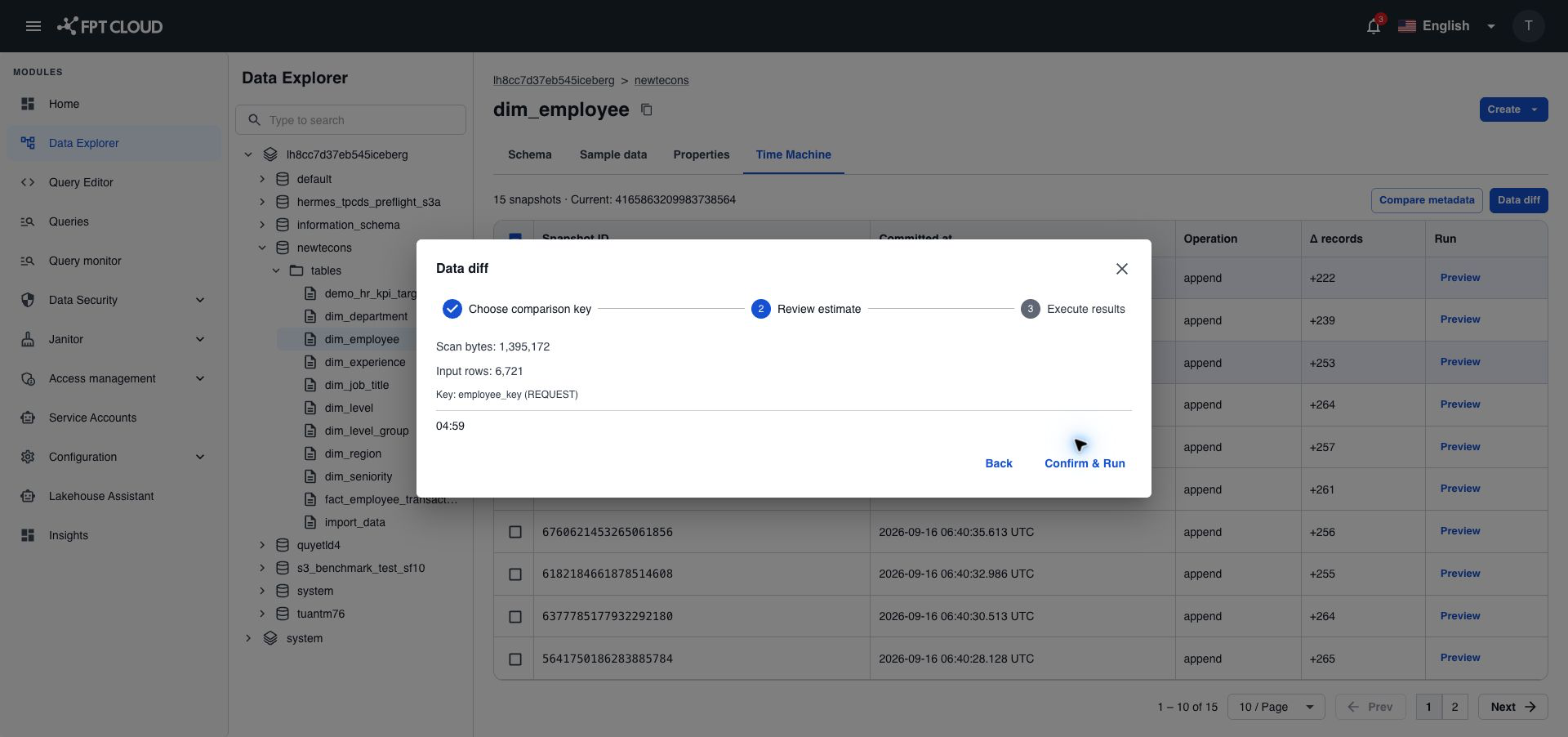This screenshot has width=1568, height=737.
Task: Click the Query Editor code icon
Action: click(28, 182)
